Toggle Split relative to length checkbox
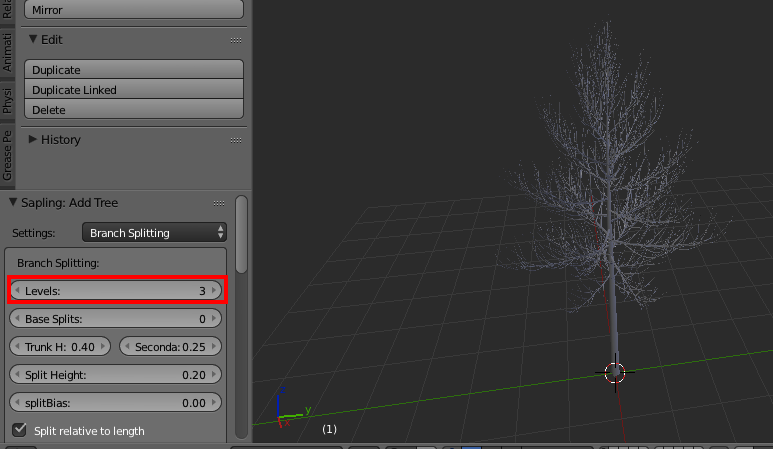Screen dimensions: 773x449 click(19, 430)
